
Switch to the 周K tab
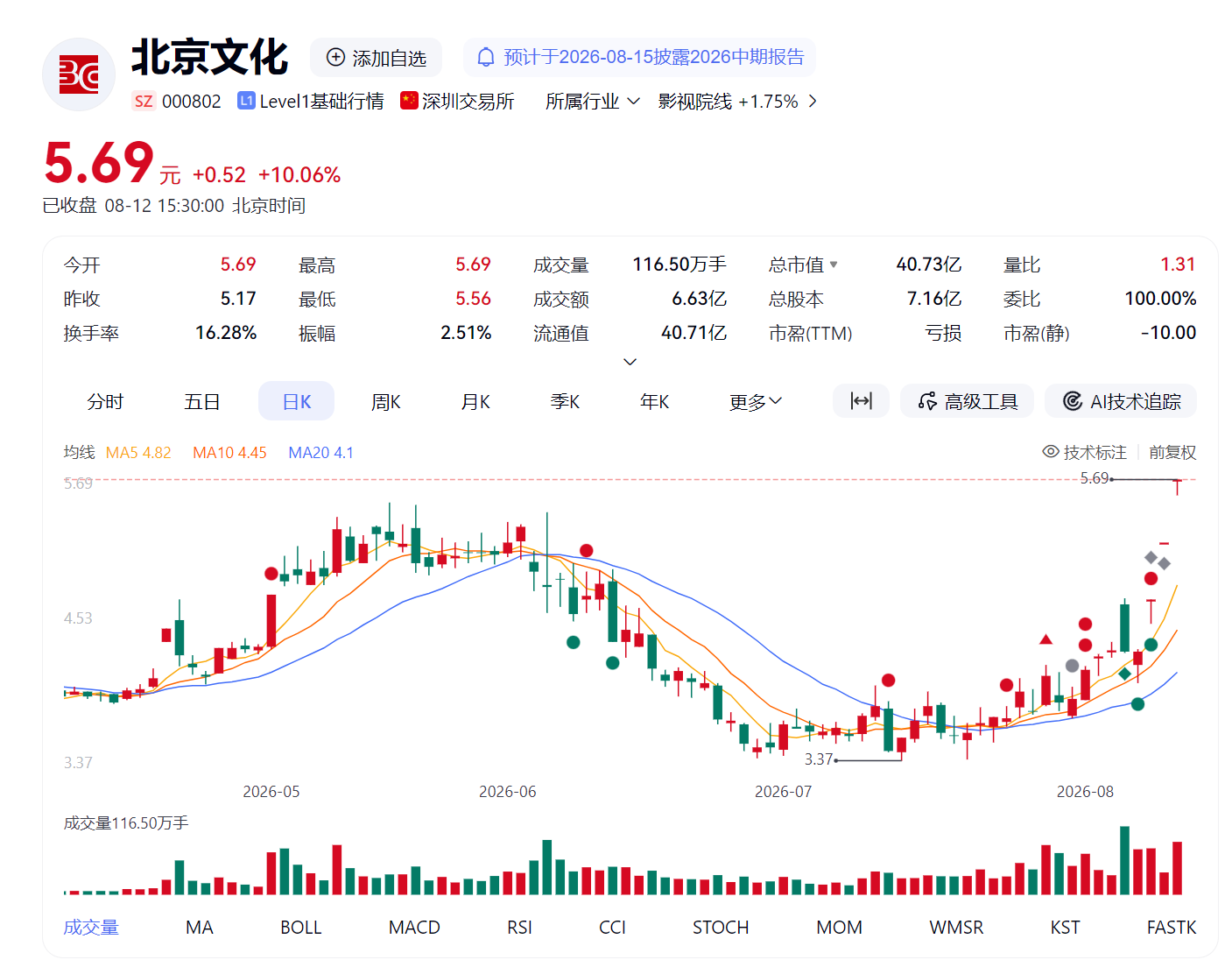[x=386, y=401]
